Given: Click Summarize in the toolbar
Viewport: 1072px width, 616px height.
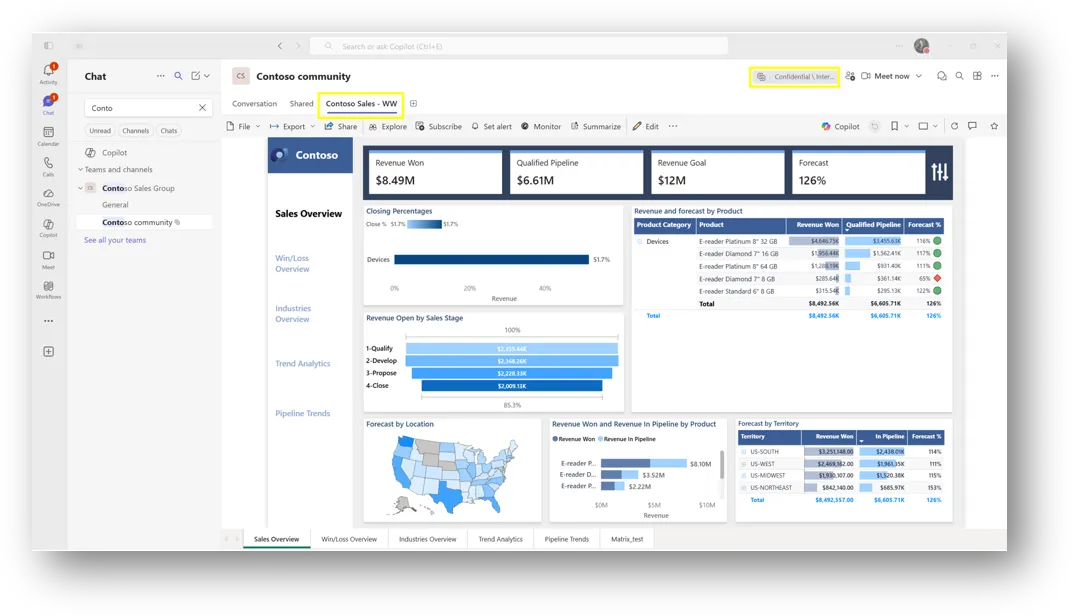Looking at the screenshot, I should (596, 126).
